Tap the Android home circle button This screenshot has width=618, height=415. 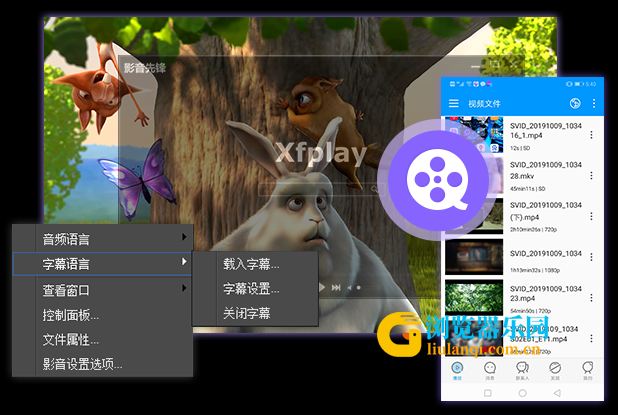pyautogui.click(x=523, y=393)
